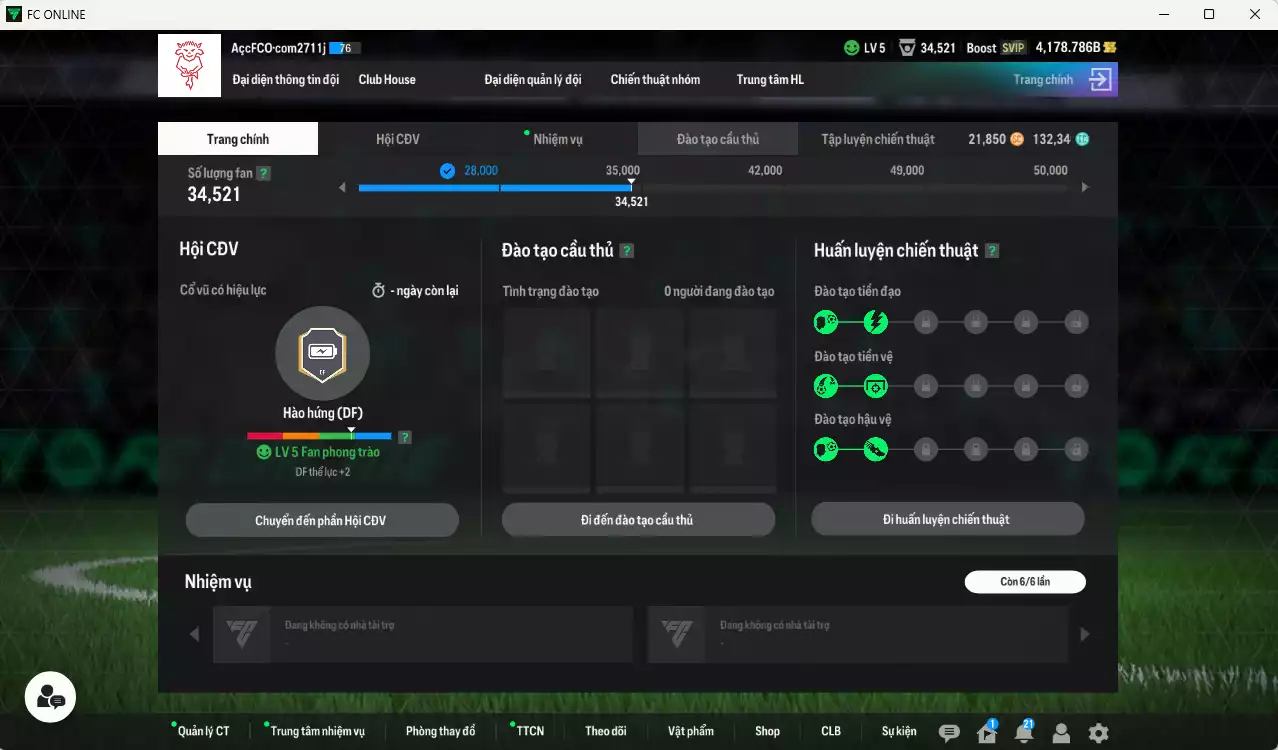Image resolution: width=1278 pixels, height=750 pixels.
Task: Click the Hào hứng (DF) cheer badge
Action: [x=322, y=353]
